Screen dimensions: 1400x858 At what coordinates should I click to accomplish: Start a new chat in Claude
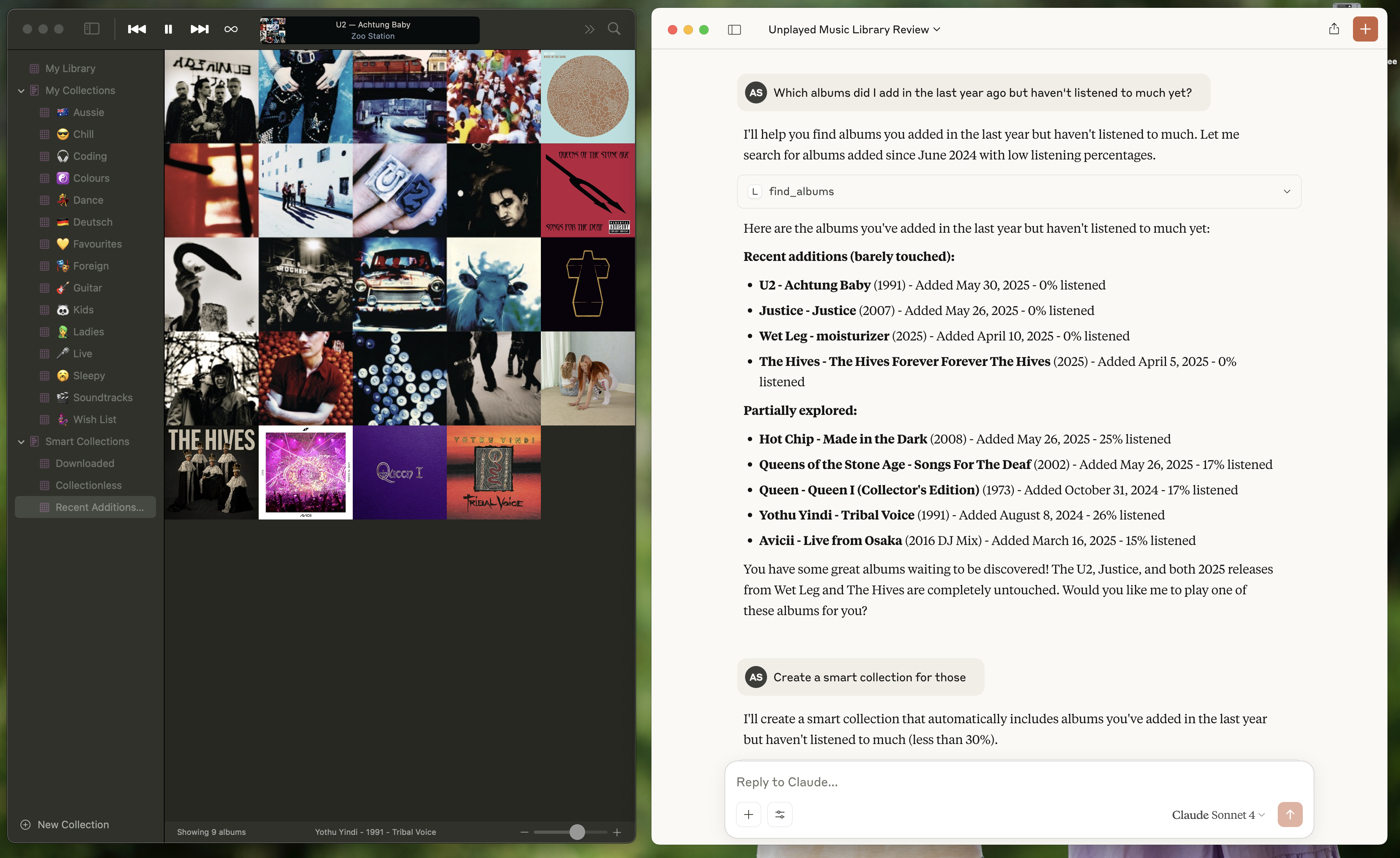click(1365, 29)
